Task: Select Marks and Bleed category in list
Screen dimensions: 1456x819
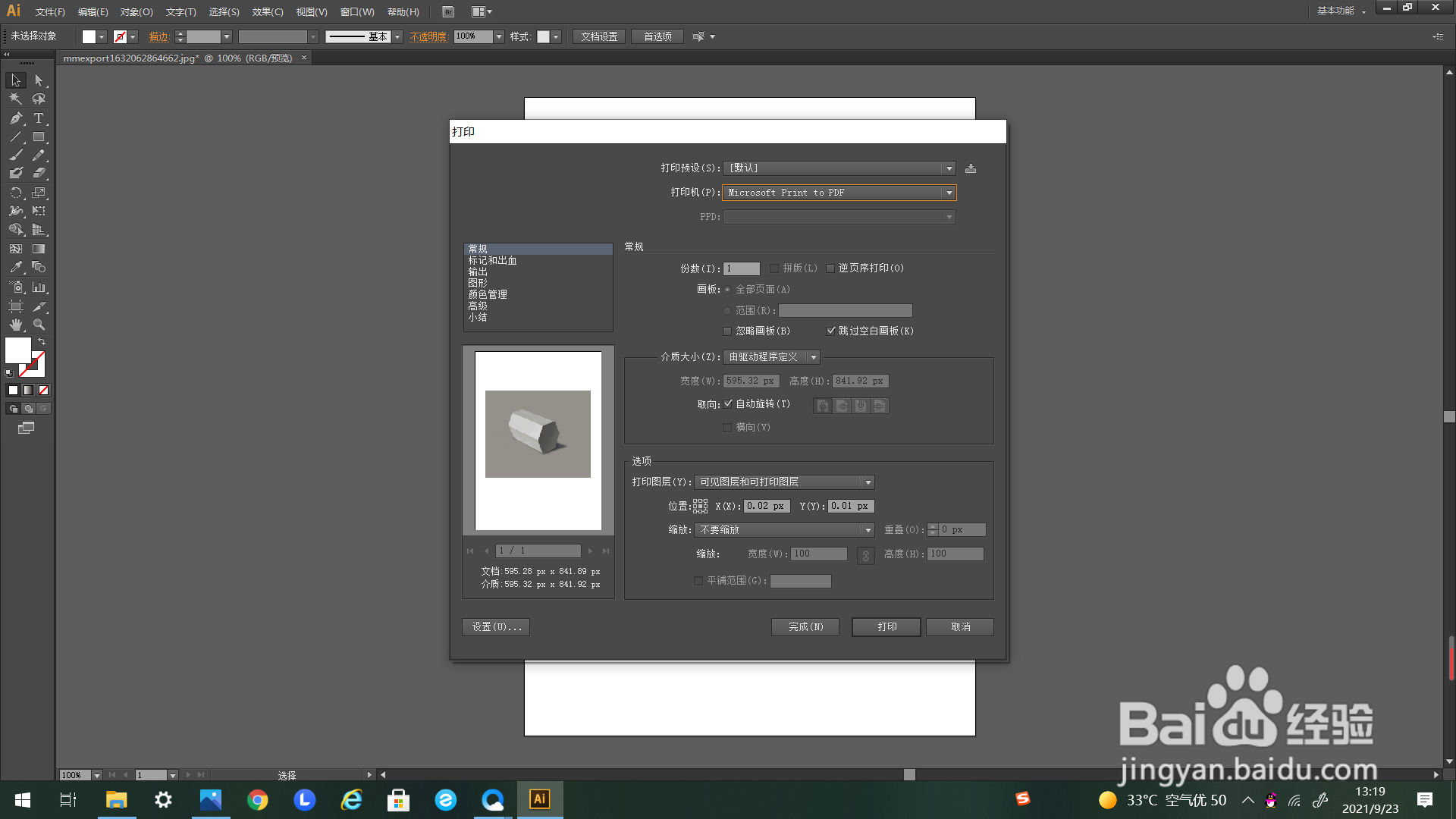Action: pos(492,260)
